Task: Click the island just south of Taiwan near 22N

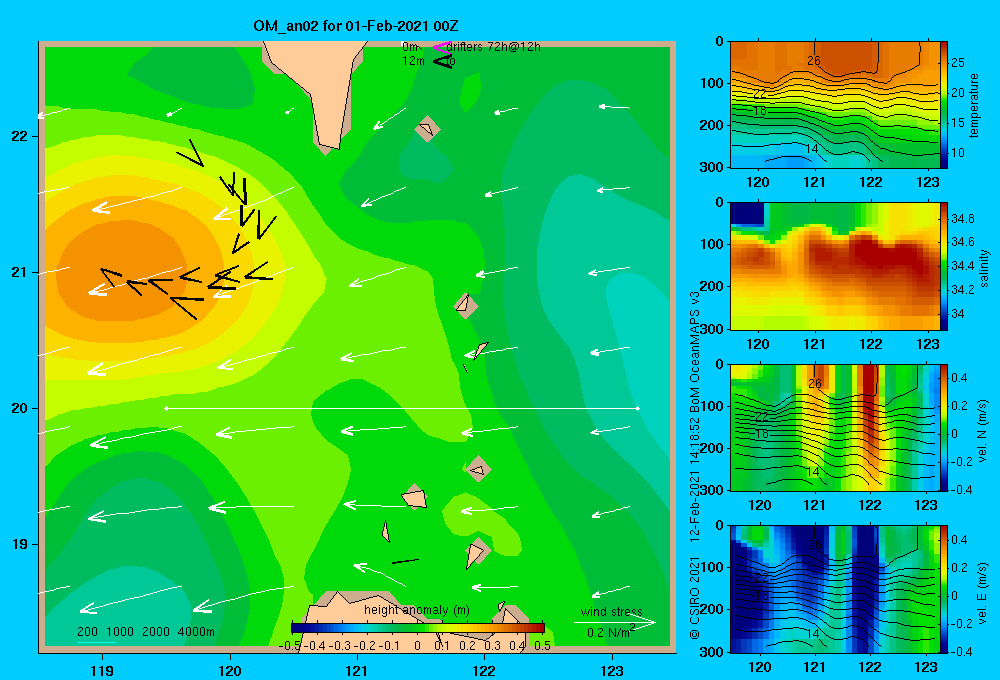Action: (x=427, y=129)
